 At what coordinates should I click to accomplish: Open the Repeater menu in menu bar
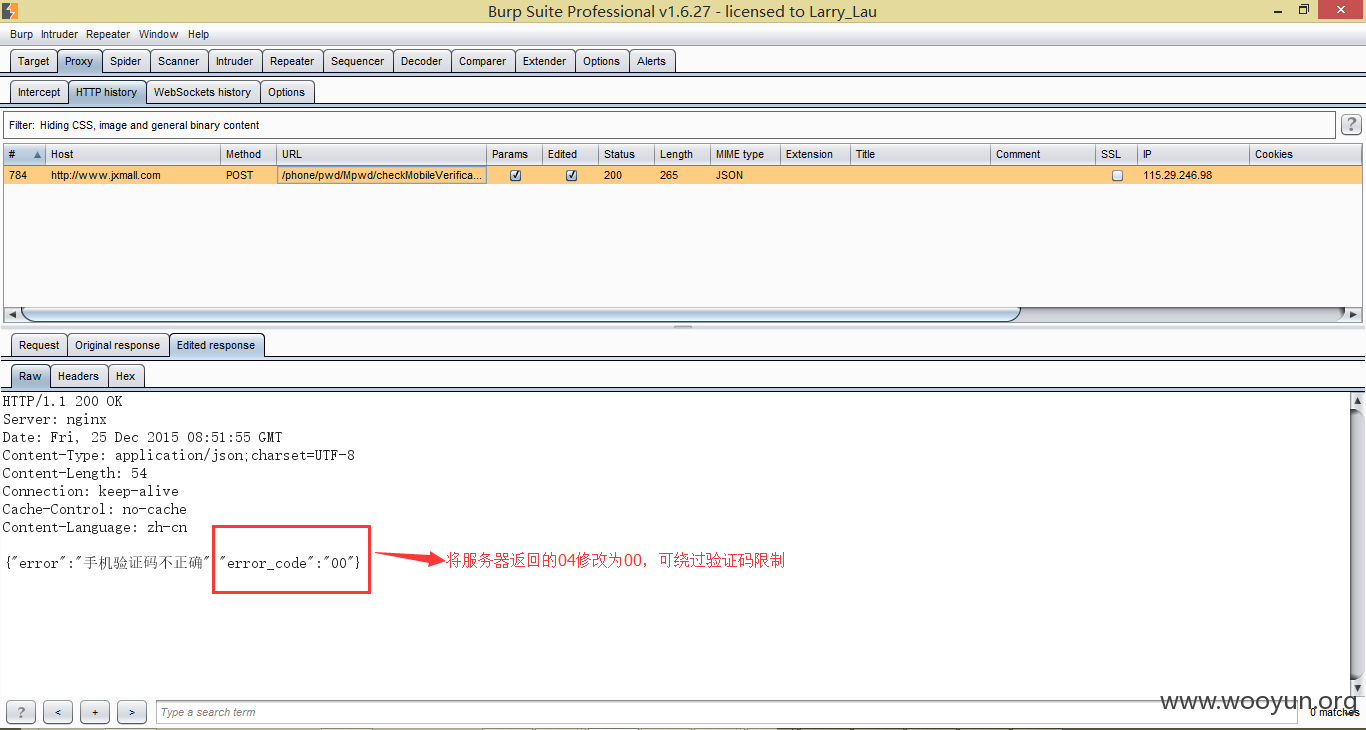108,34
